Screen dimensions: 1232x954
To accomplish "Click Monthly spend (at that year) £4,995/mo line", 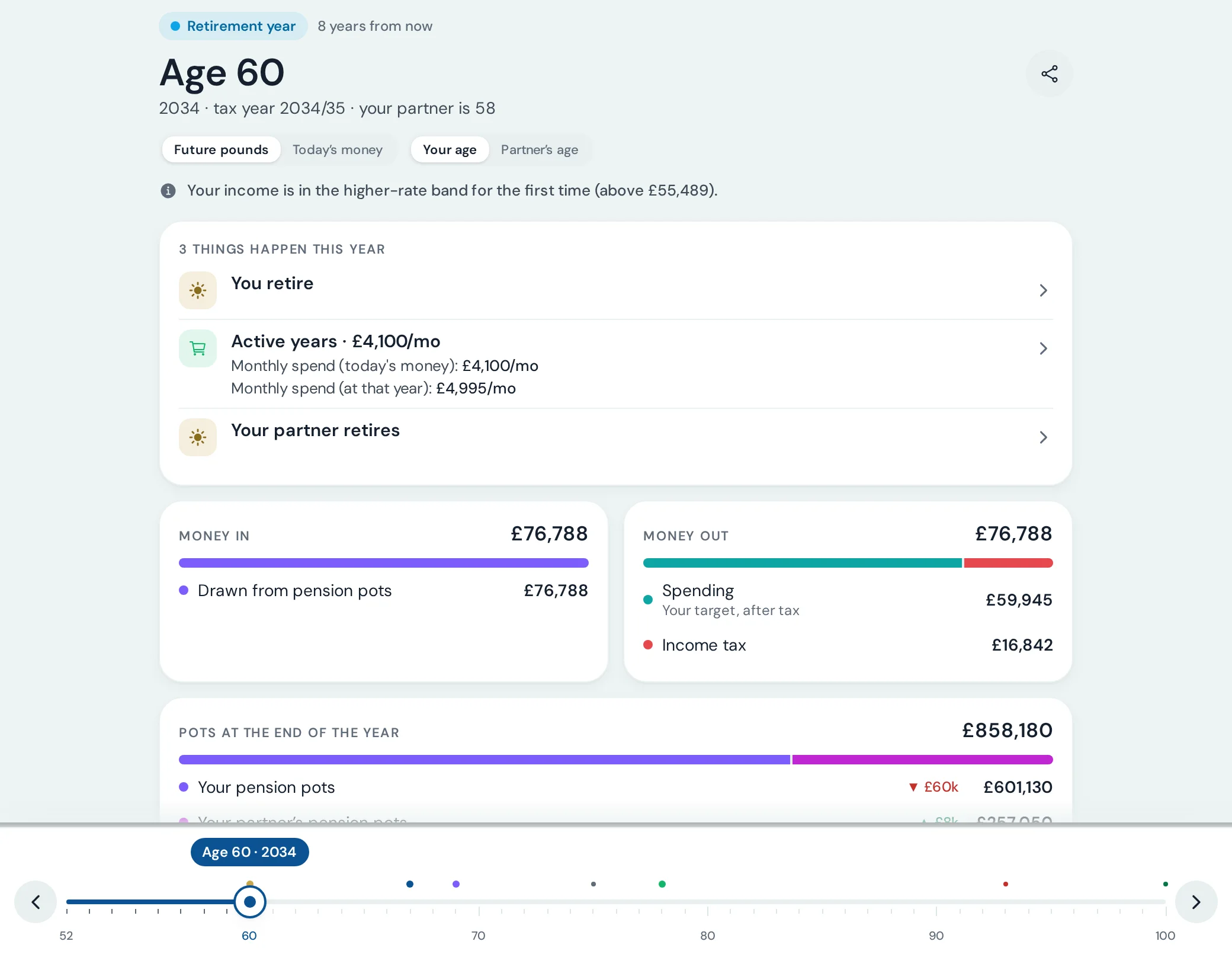I will 373,389.
